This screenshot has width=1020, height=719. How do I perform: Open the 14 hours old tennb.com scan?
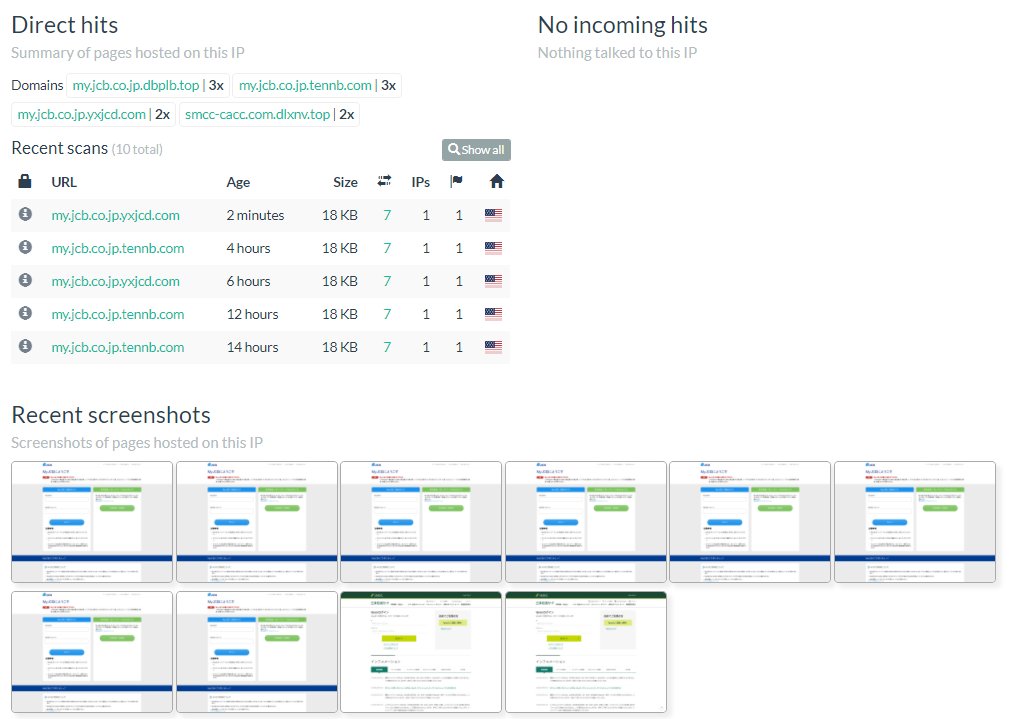pos(118,347)
